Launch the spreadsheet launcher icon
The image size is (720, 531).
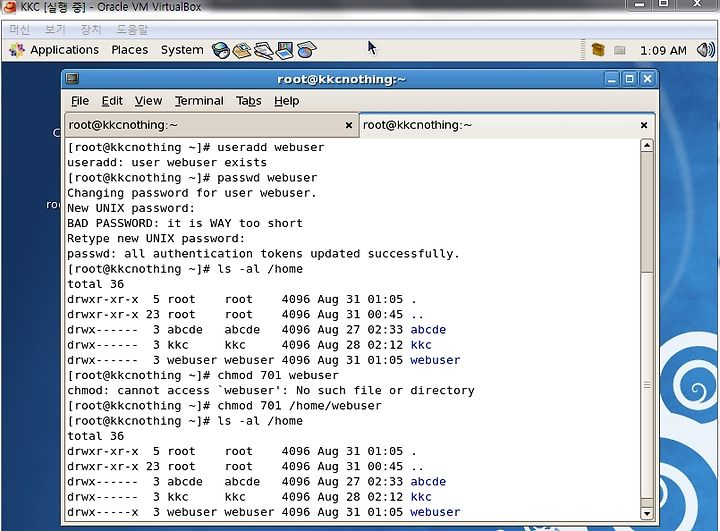[x=306, y=50]
